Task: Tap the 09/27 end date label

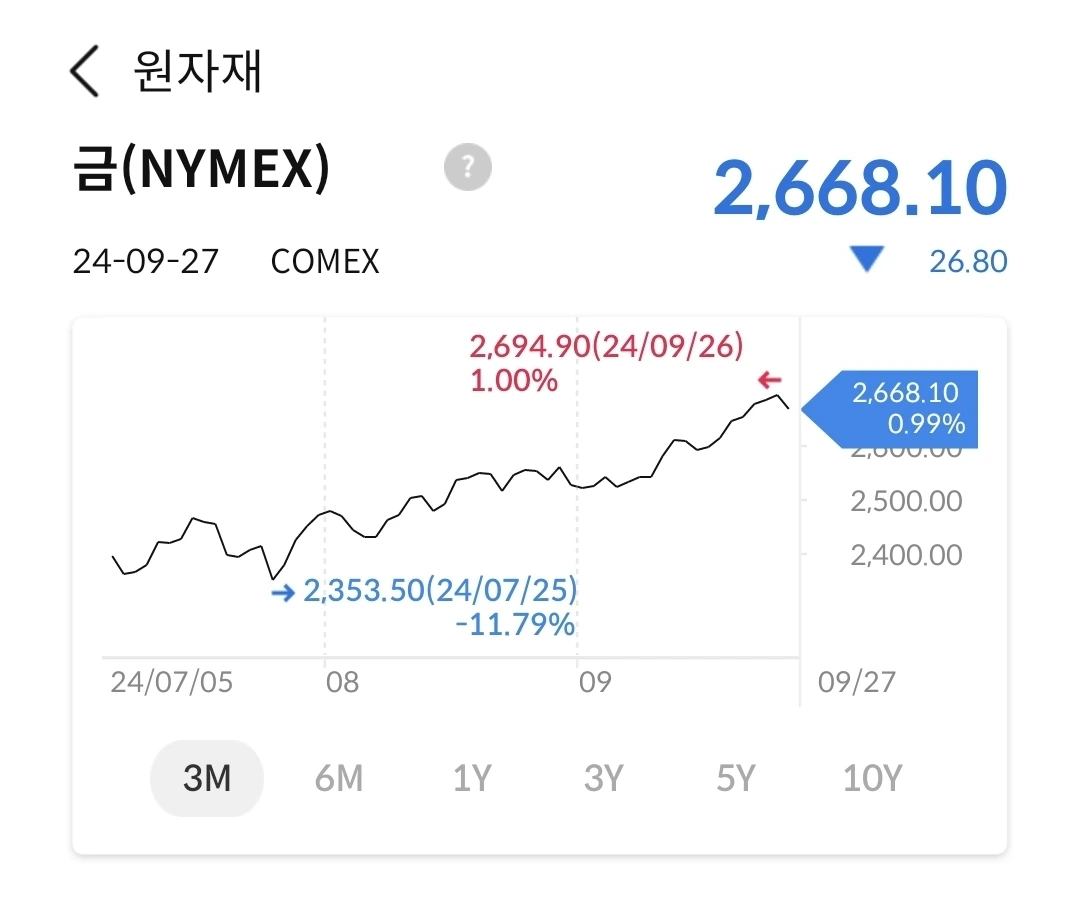Action: pyautogui.click(x=856, y=683)
